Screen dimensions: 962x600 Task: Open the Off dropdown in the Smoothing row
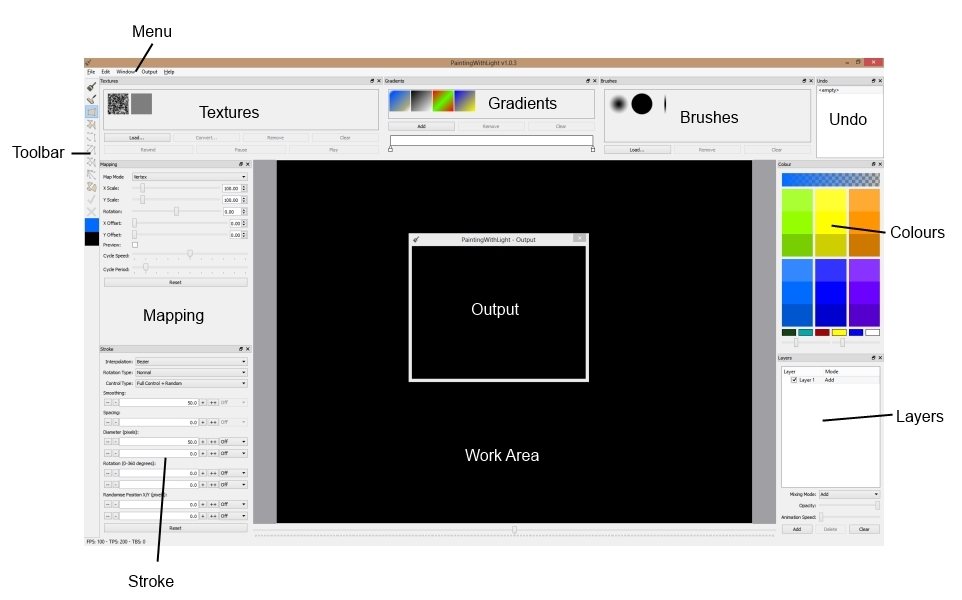pyautogui.click(x=233, y=403)
